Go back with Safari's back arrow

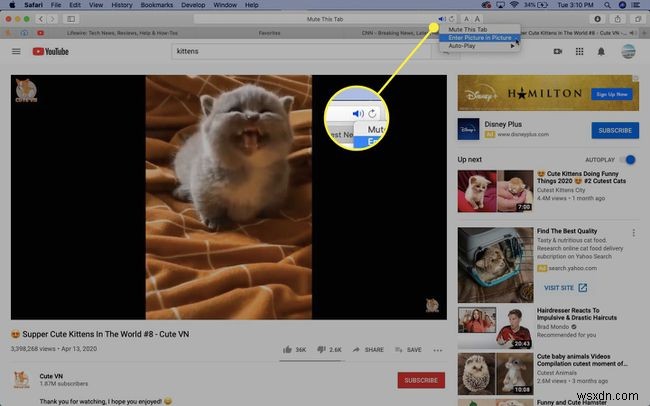click(x=41, y=19)
